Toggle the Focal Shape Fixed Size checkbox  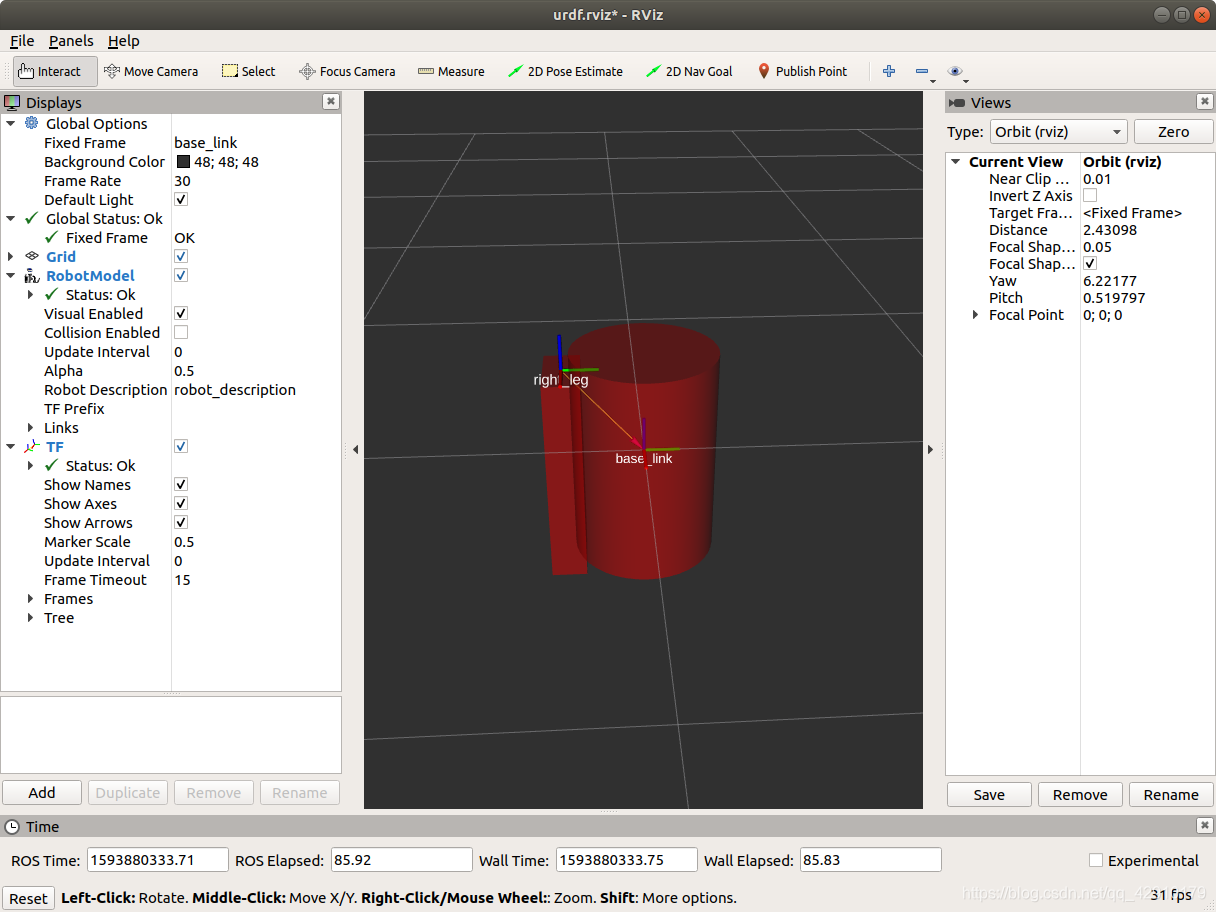(x=1090, y=263)
